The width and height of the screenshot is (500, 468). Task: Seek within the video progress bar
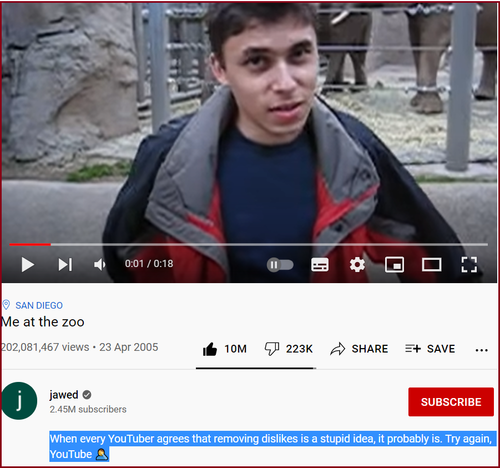[x=249, y=245]
